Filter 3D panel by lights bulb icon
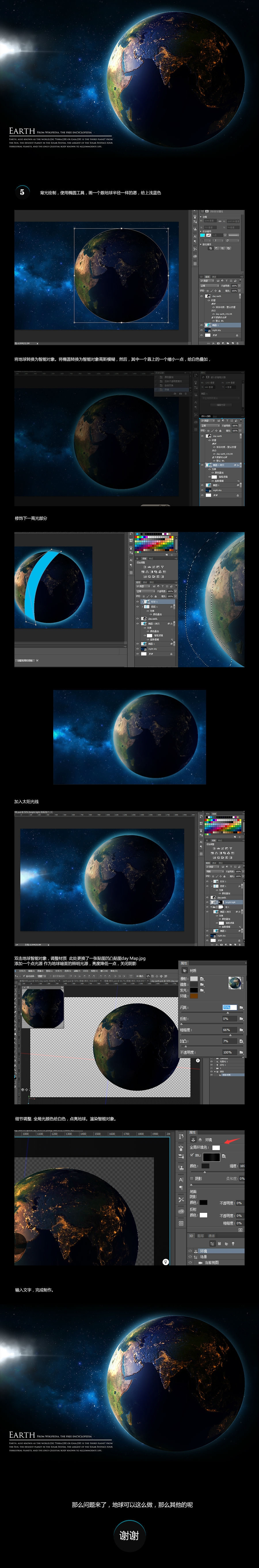Screen dimensions: 259x1568 click(x=233, y=1244)
